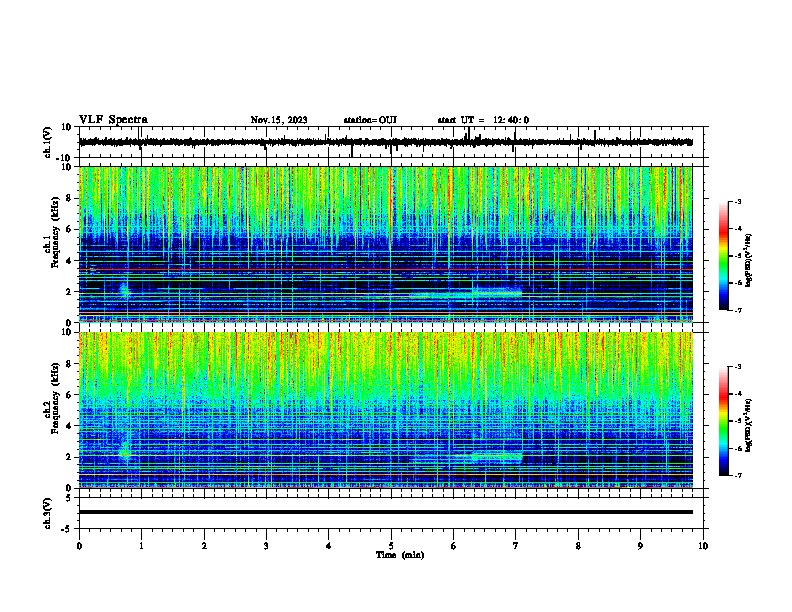792x612 pixels.
Task: Click the time axis tick label "10"
Action: click(x=703, y=546)
